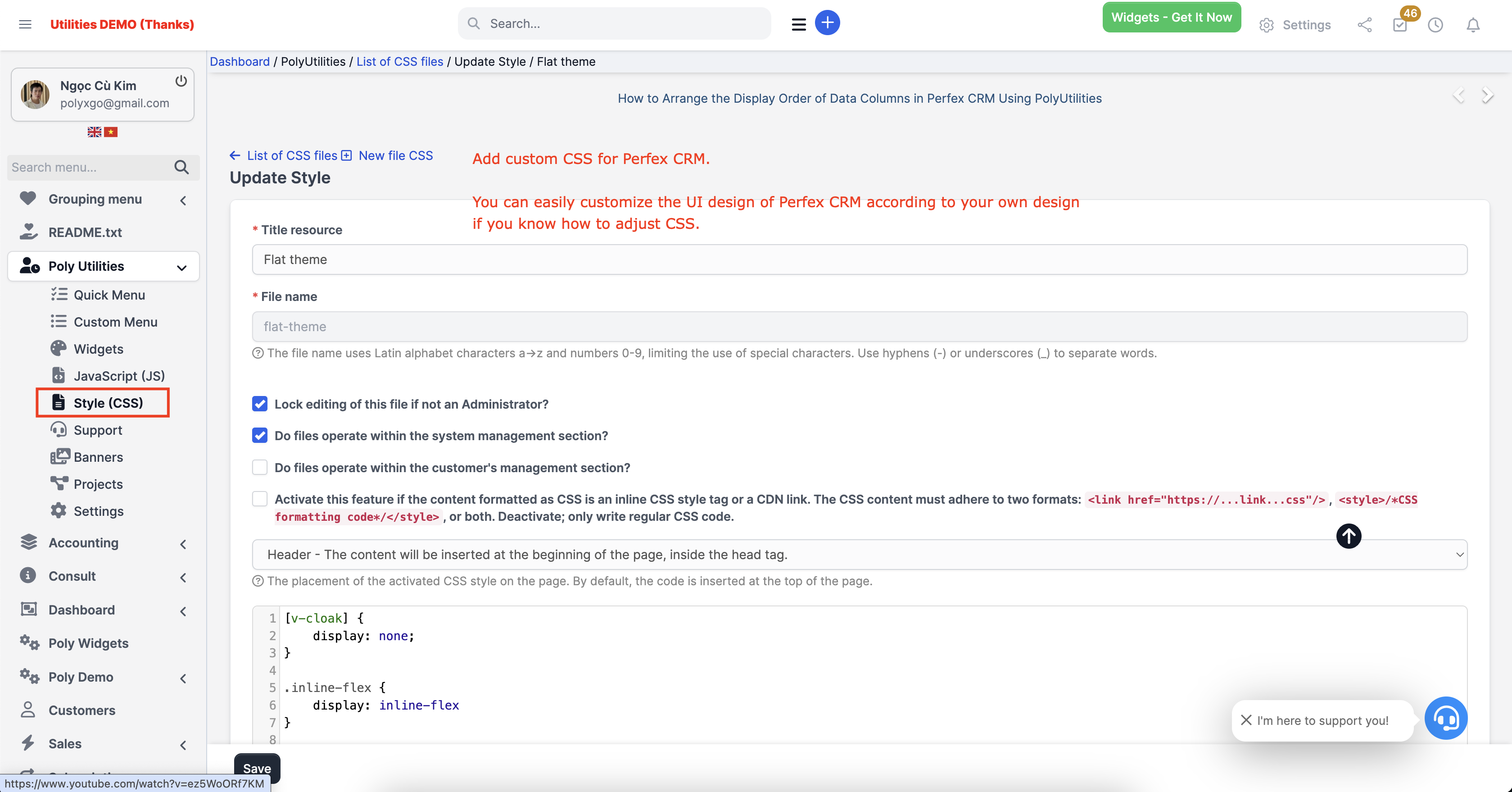Uncheck Lock editing for non-Administrators
The width and height of the screenshot is (1512, 792).
pyautogui.click(x=260, y=404)
